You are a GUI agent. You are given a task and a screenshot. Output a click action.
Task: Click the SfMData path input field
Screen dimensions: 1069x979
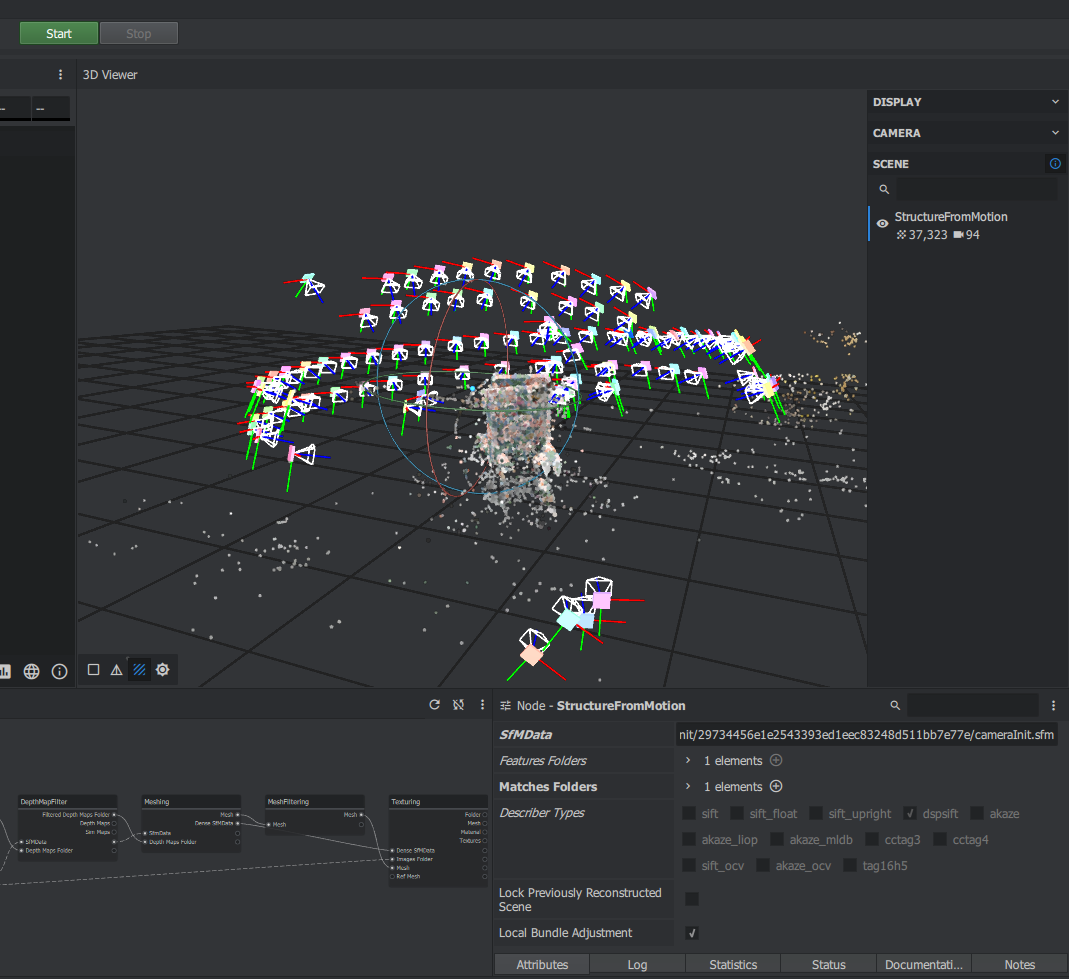(x=866, y=735)
